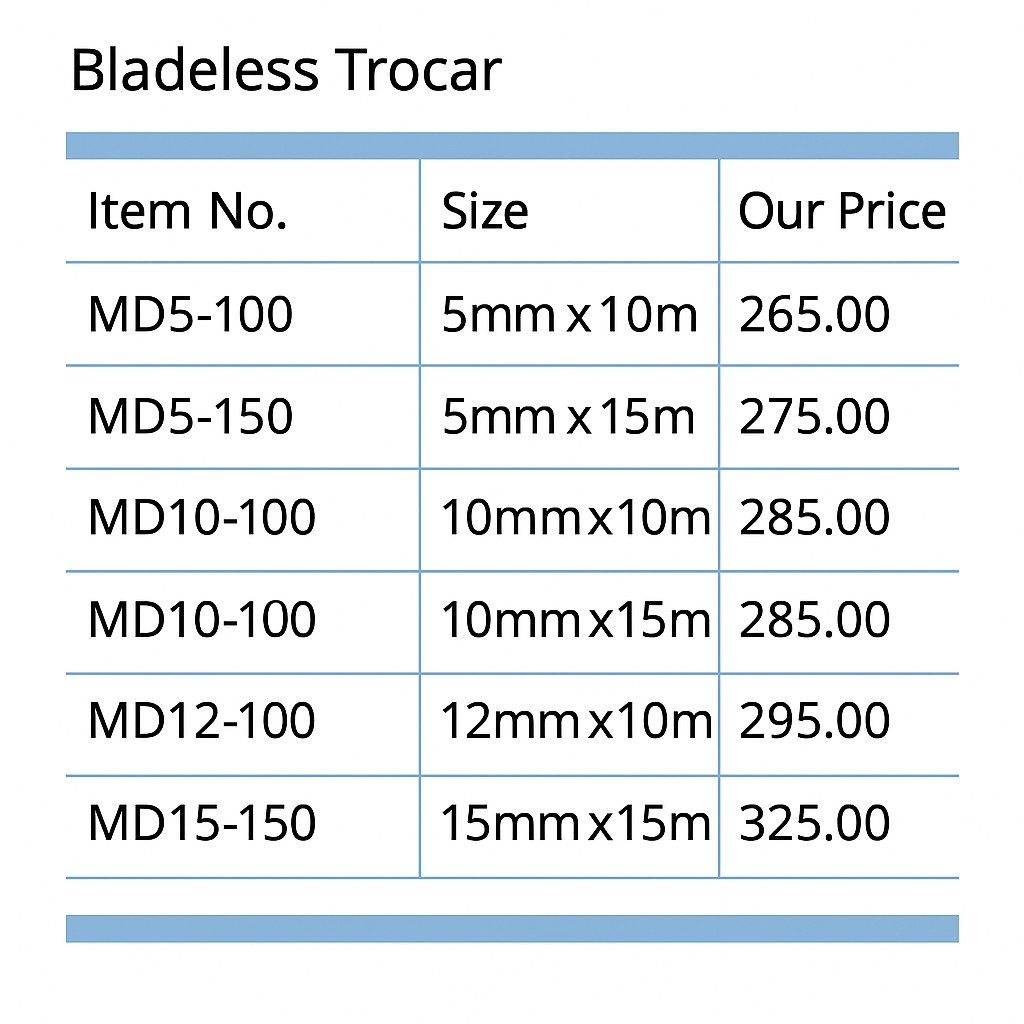Select the 295.00 price cell
Screen dimensions: 1024x1024
[814, 722]
